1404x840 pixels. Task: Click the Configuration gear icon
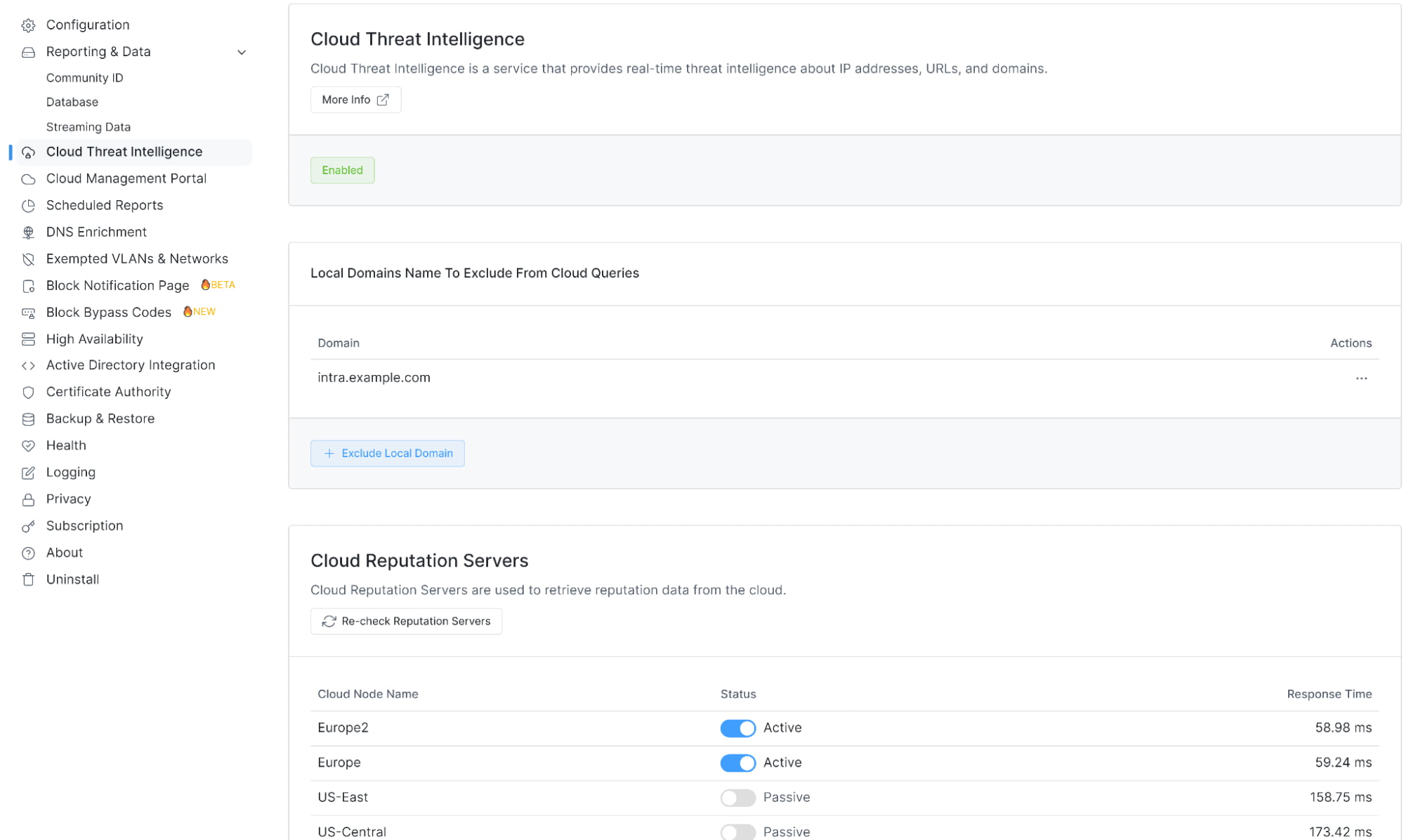28,25
